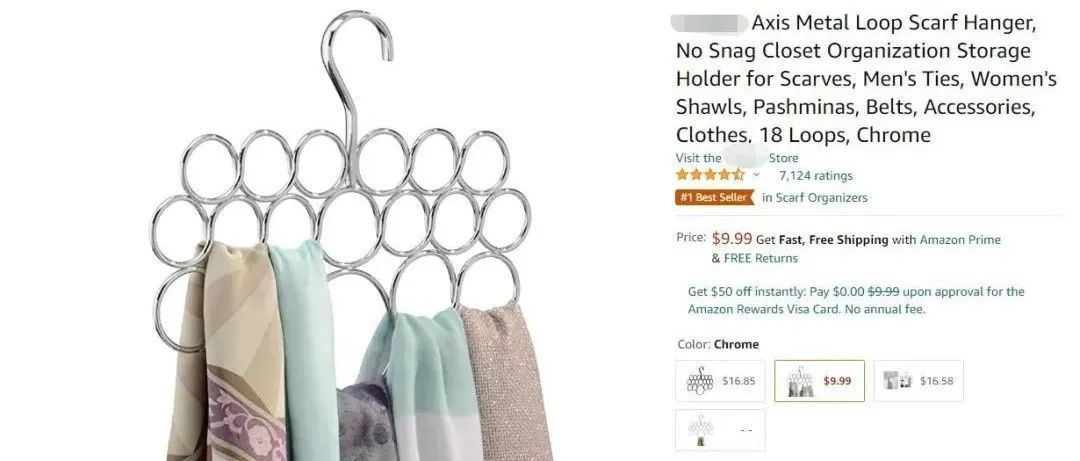This screenshot has height=461, width=1080.
Task: Click the product title text
Action: coord(866,79)
